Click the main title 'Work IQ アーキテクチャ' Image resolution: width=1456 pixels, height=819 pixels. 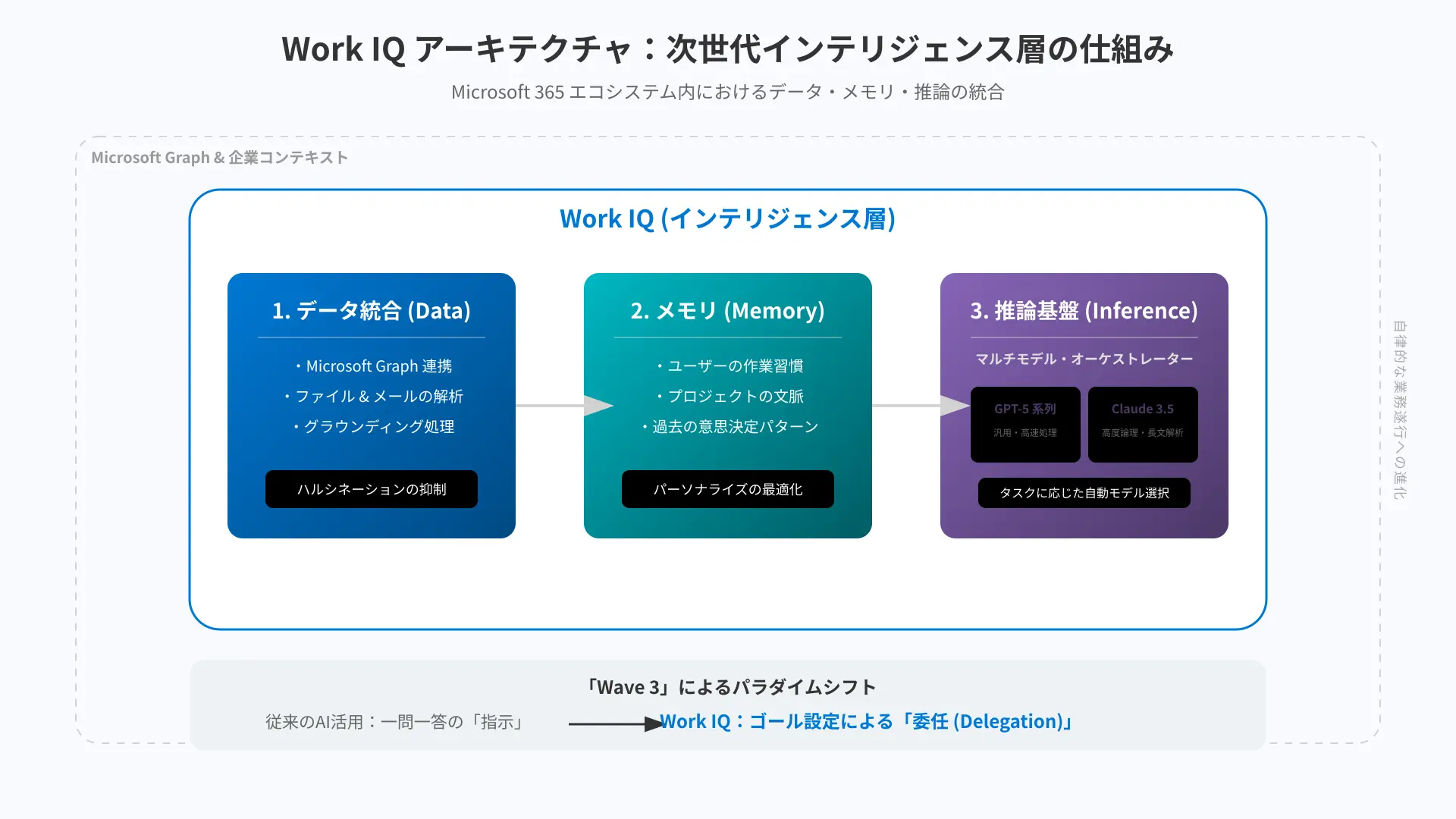point(457,49)
